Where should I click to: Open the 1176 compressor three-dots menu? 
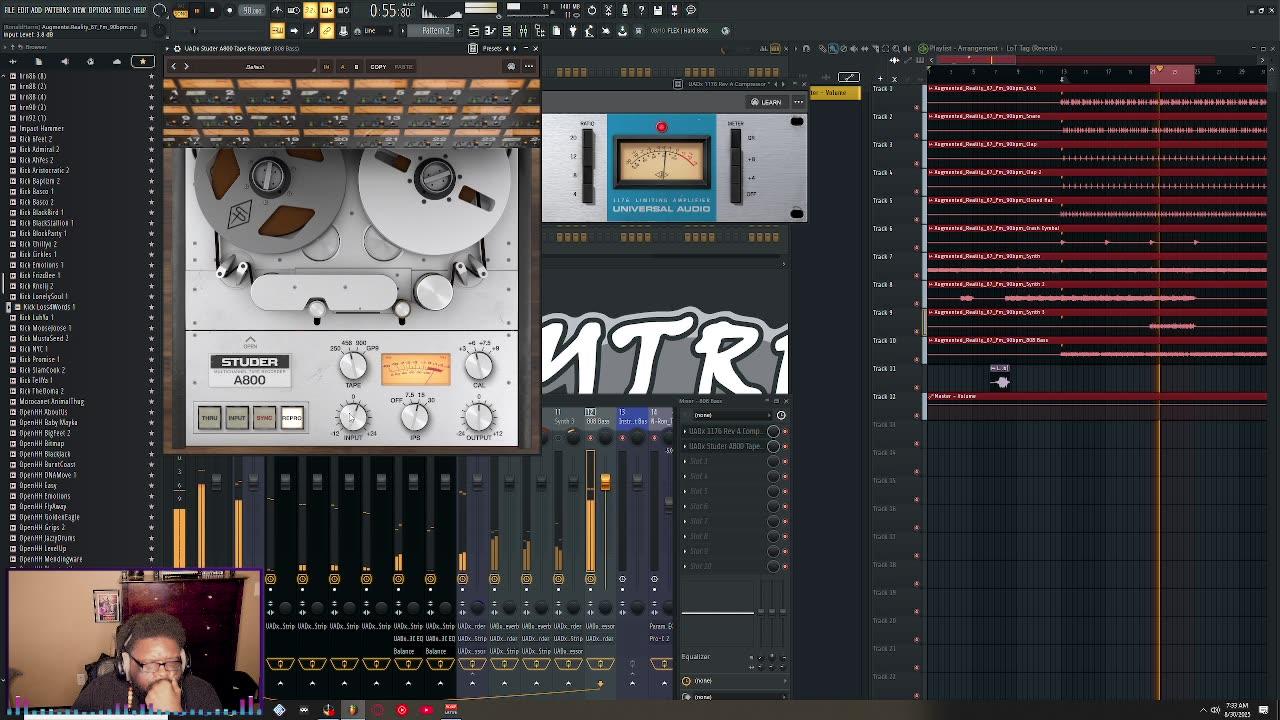(798, 102)
